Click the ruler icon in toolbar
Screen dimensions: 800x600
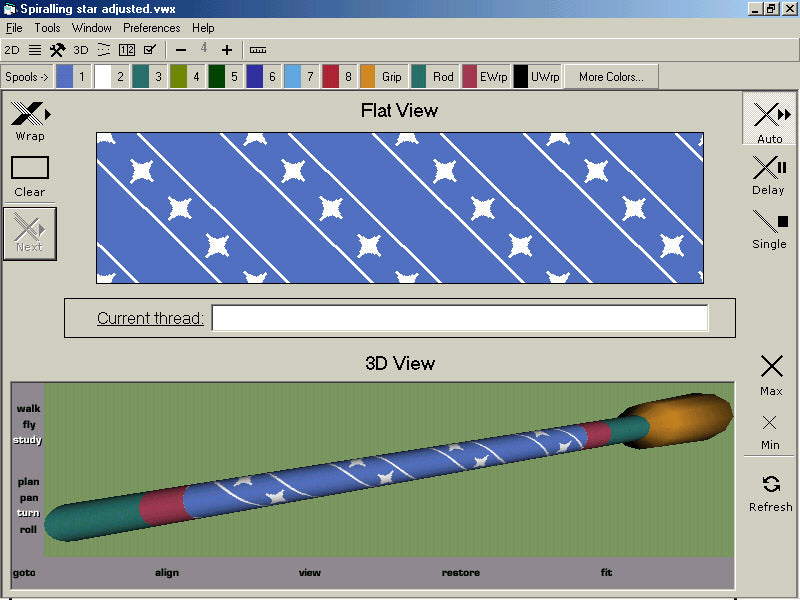click(x=258, y=50)
